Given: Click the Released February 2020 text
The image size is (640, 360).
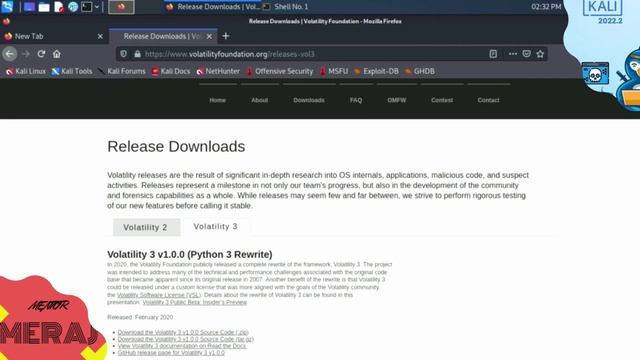Looking at the screenshot, I should [140, 317].
